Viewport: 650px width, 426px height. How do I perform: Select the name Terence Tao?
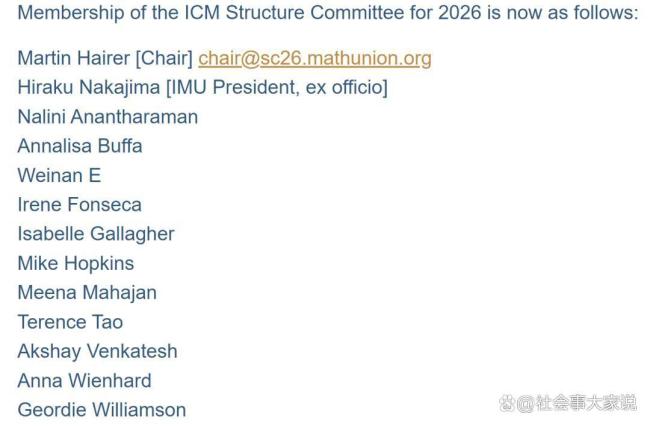coord(70,322)
